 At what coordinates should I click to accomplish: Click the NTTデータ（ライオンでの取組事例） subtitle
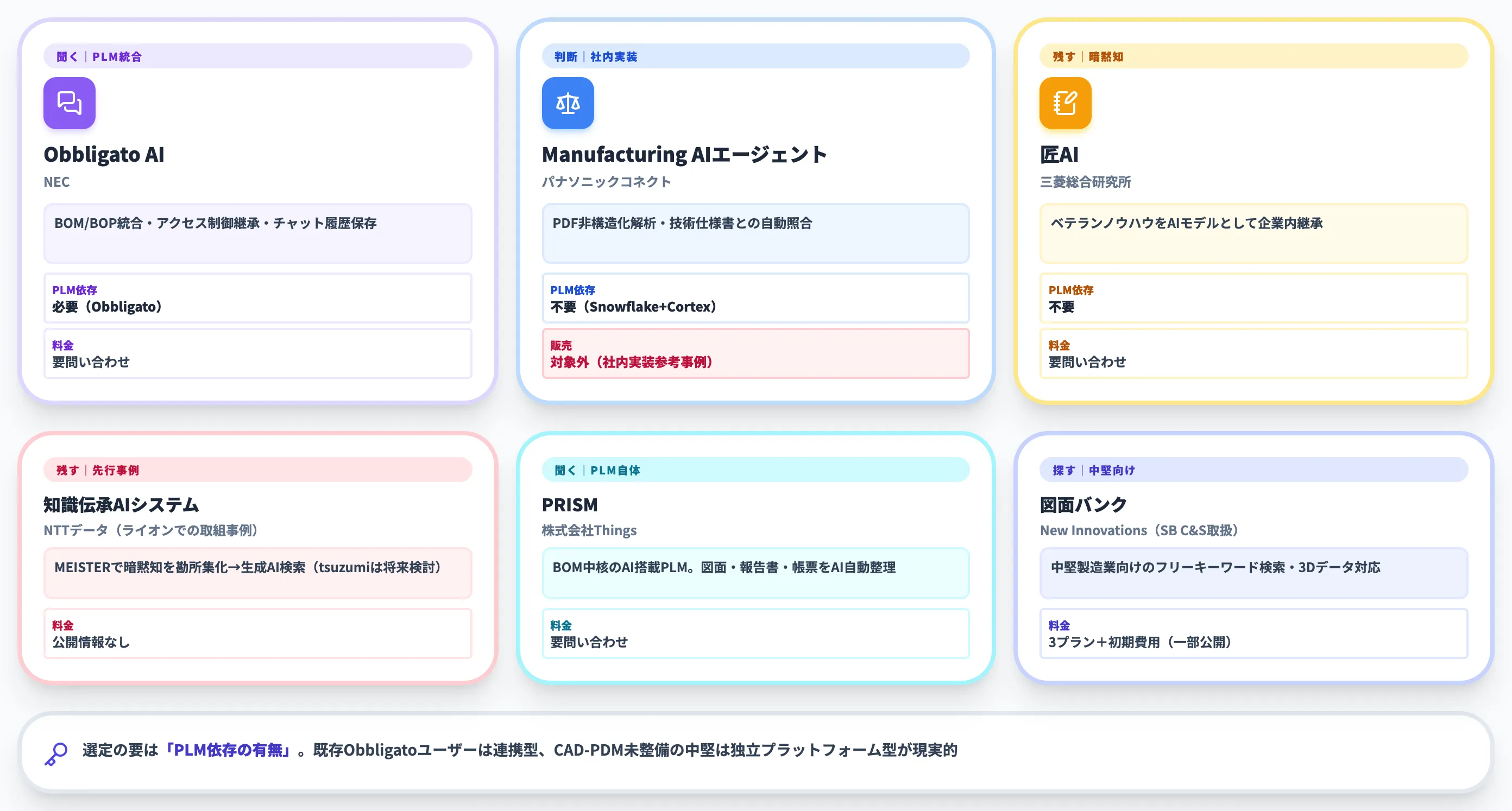(150, 530)
